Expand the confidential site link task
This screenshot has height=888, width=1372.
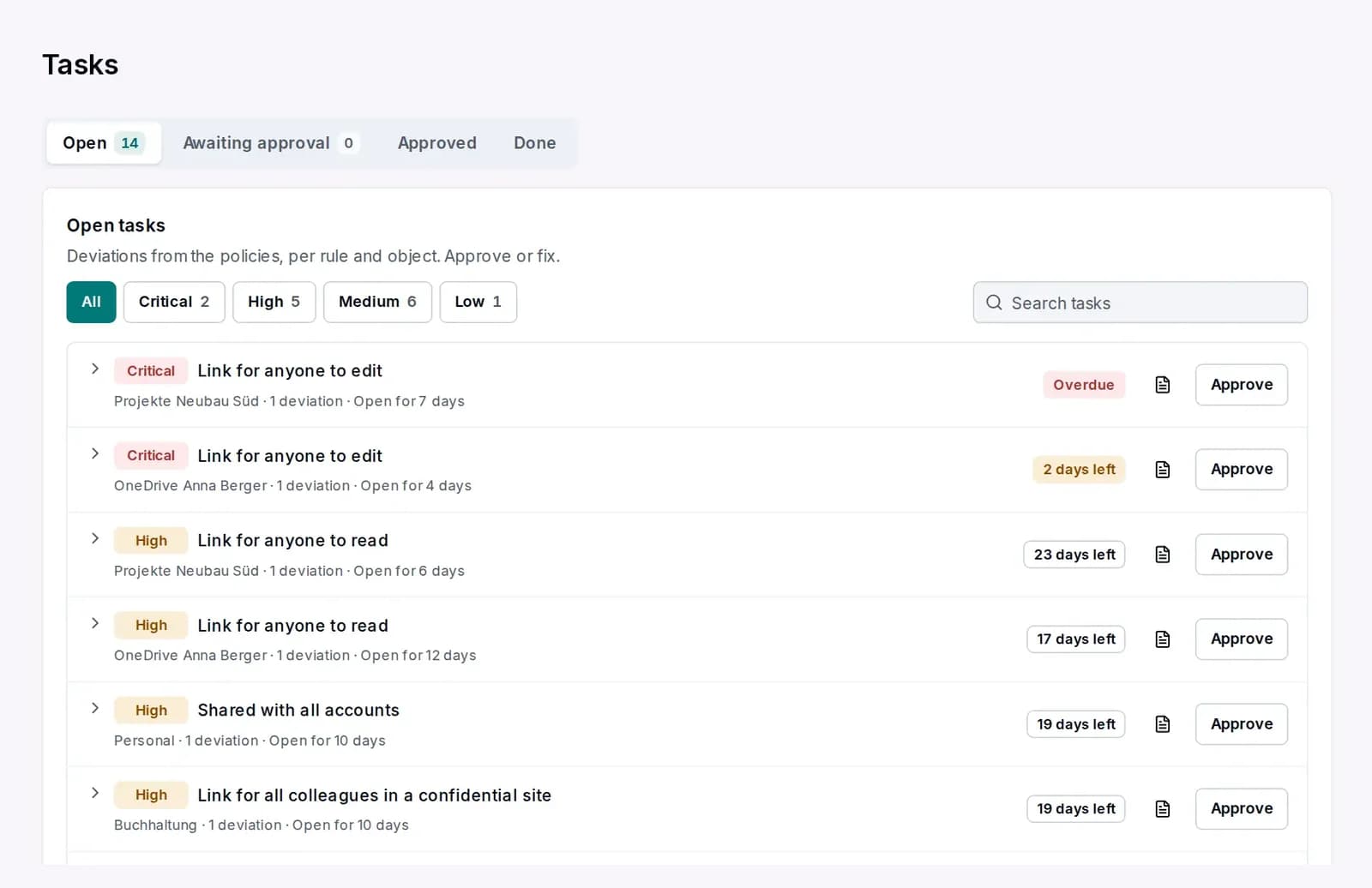[95, 793]
